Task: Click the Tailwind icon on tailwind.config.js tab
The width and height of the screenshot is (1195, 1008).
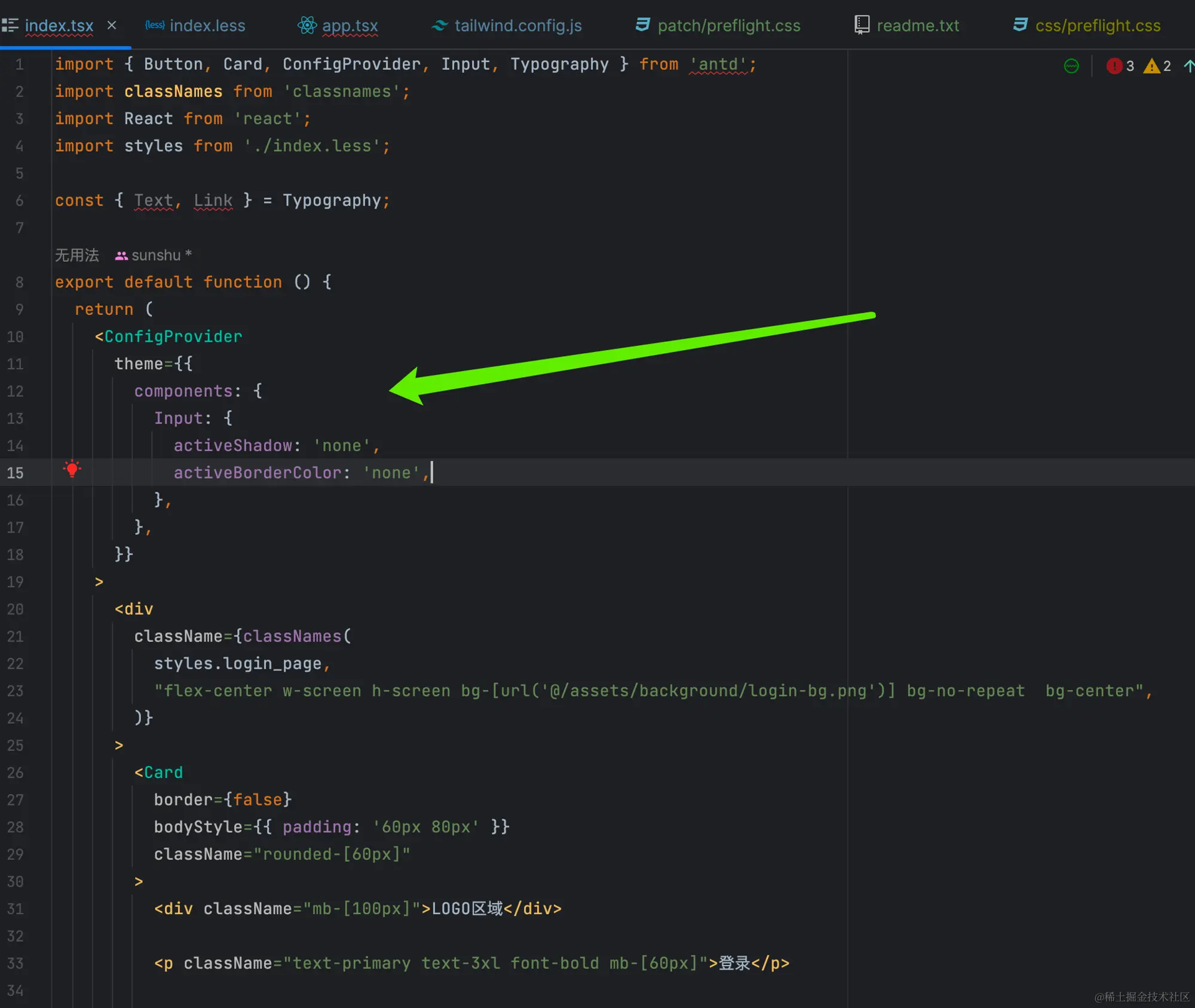Action: [x=440, y=25]
